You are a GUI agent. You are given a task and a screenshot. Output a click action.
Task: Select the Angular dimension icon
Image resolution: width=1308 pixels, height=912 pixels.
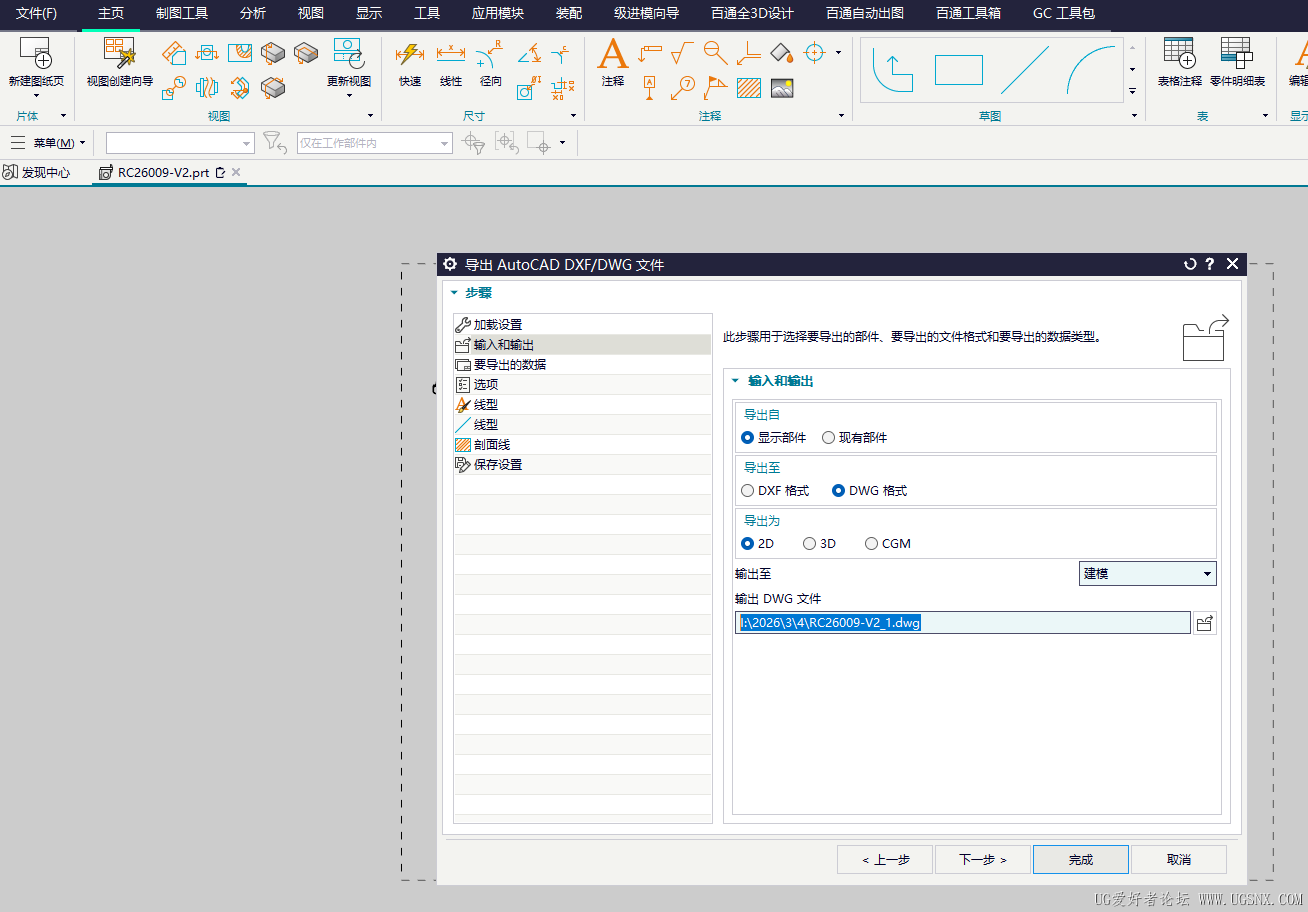(529, 53)
